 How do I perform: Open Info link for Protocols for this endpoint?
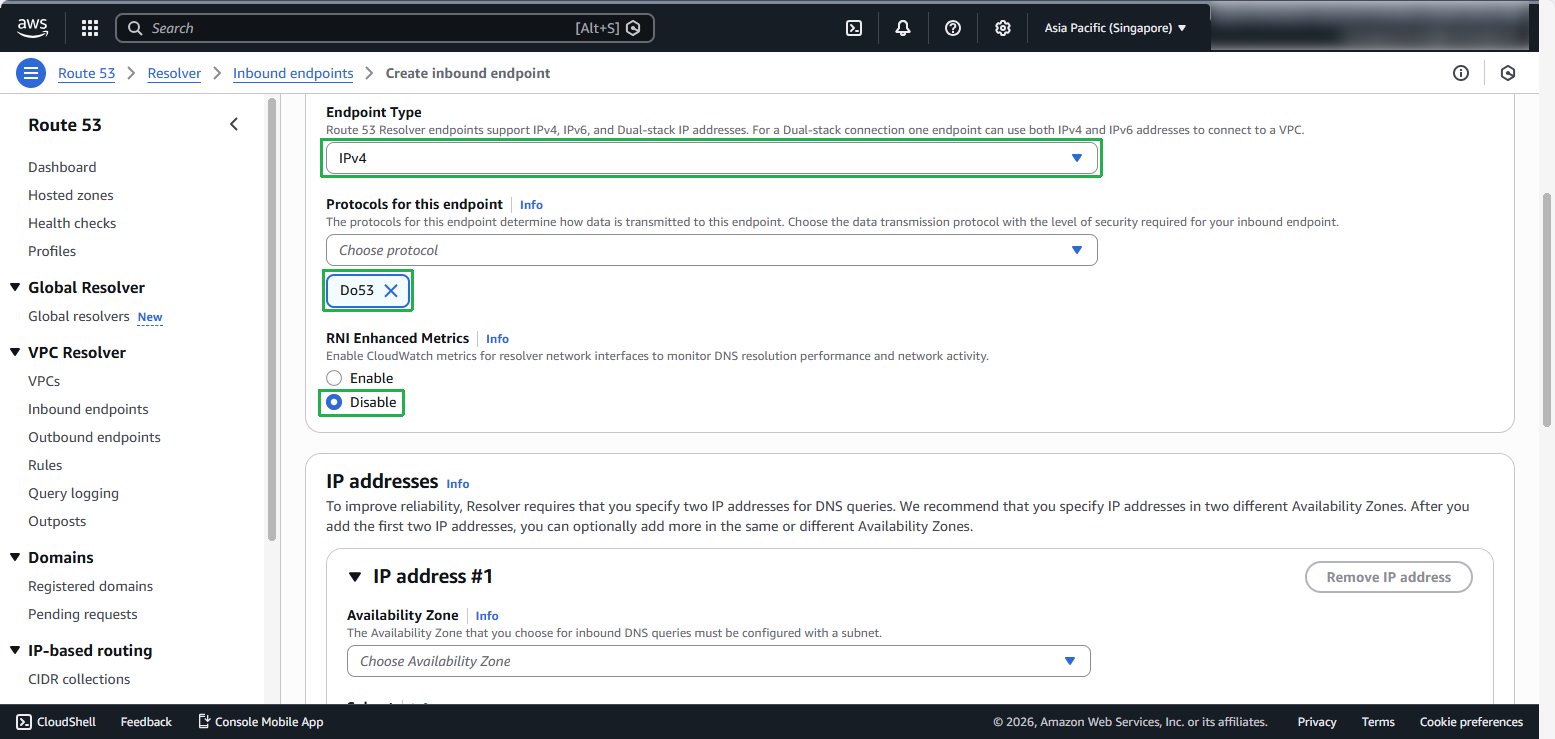coord(531,205)
